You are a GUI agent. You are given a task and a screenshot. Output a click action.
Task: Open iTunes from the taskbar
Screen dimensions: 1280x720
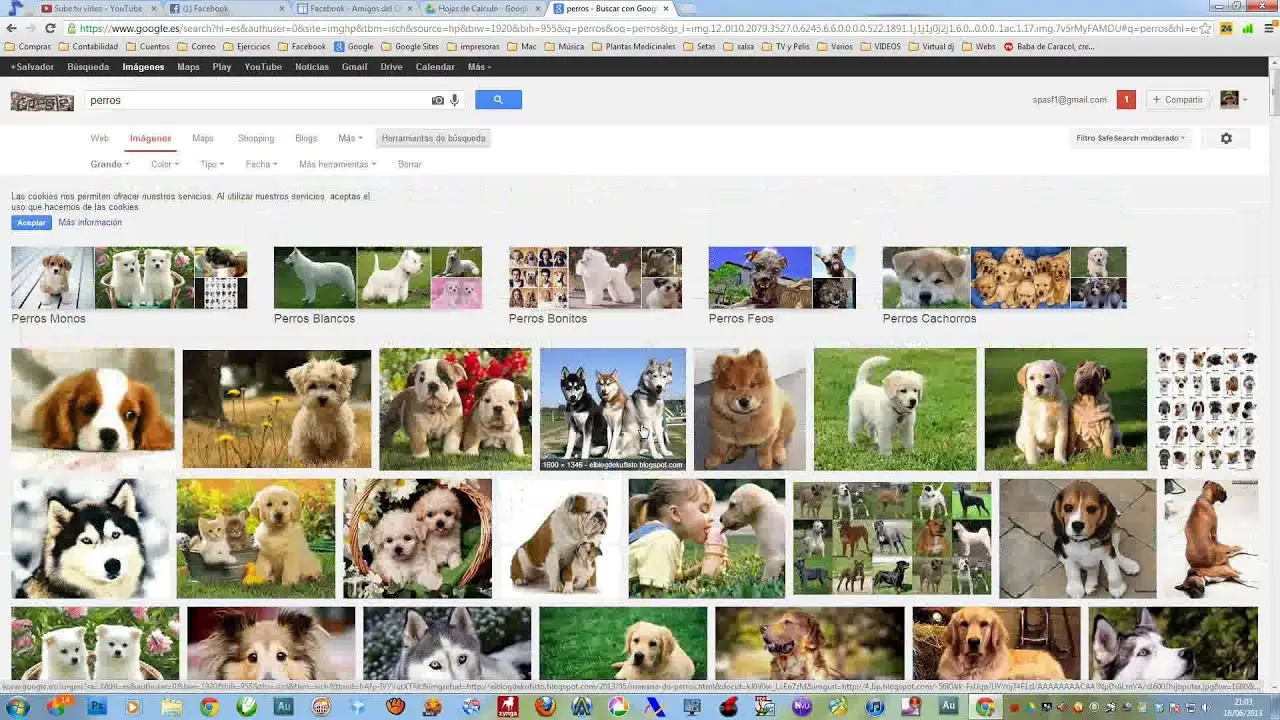pyautogui.click(x=874, y=707)
